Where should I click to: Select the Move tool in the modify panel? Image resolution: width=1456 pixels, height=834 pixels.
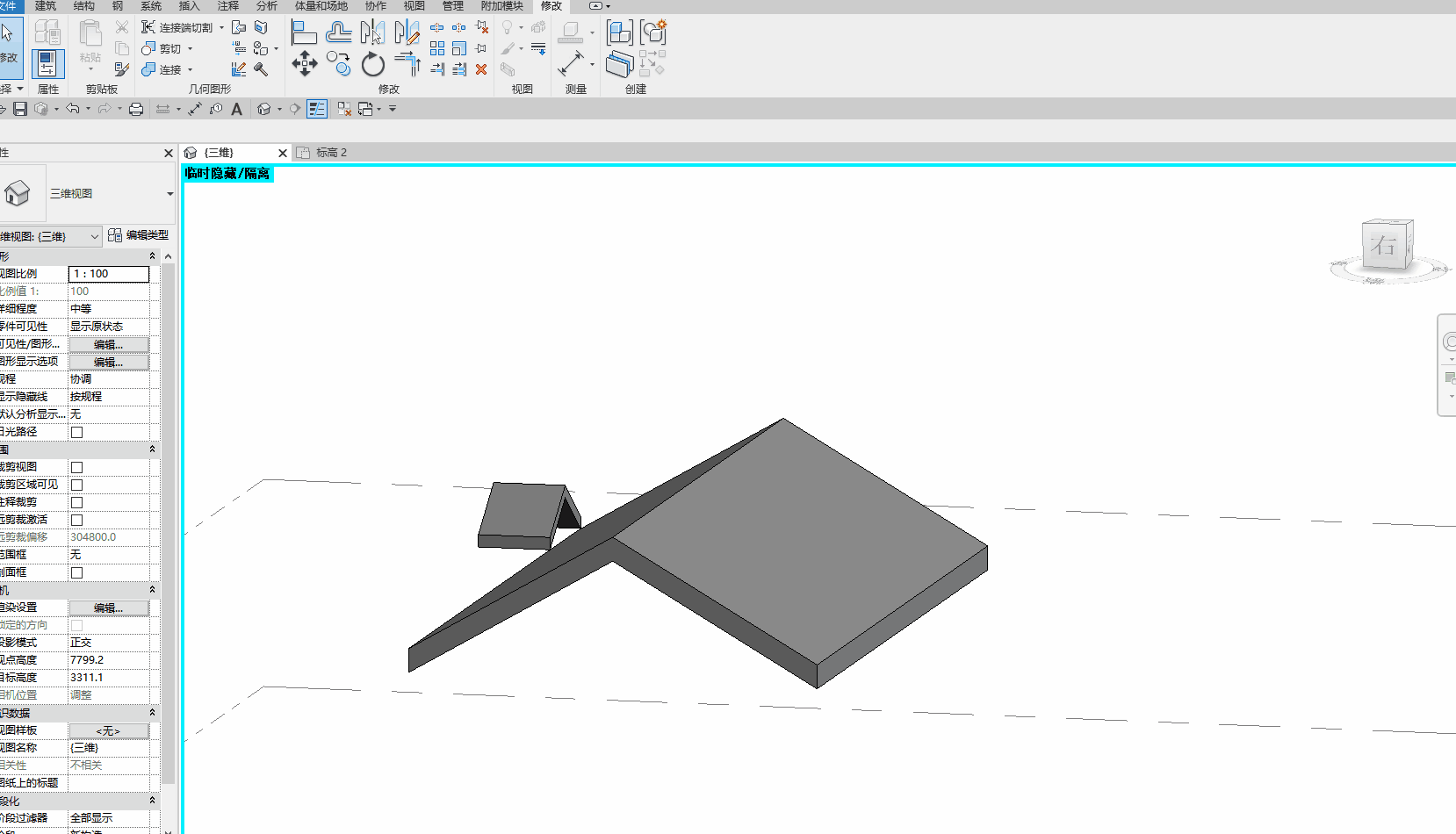tap(305, 63)
